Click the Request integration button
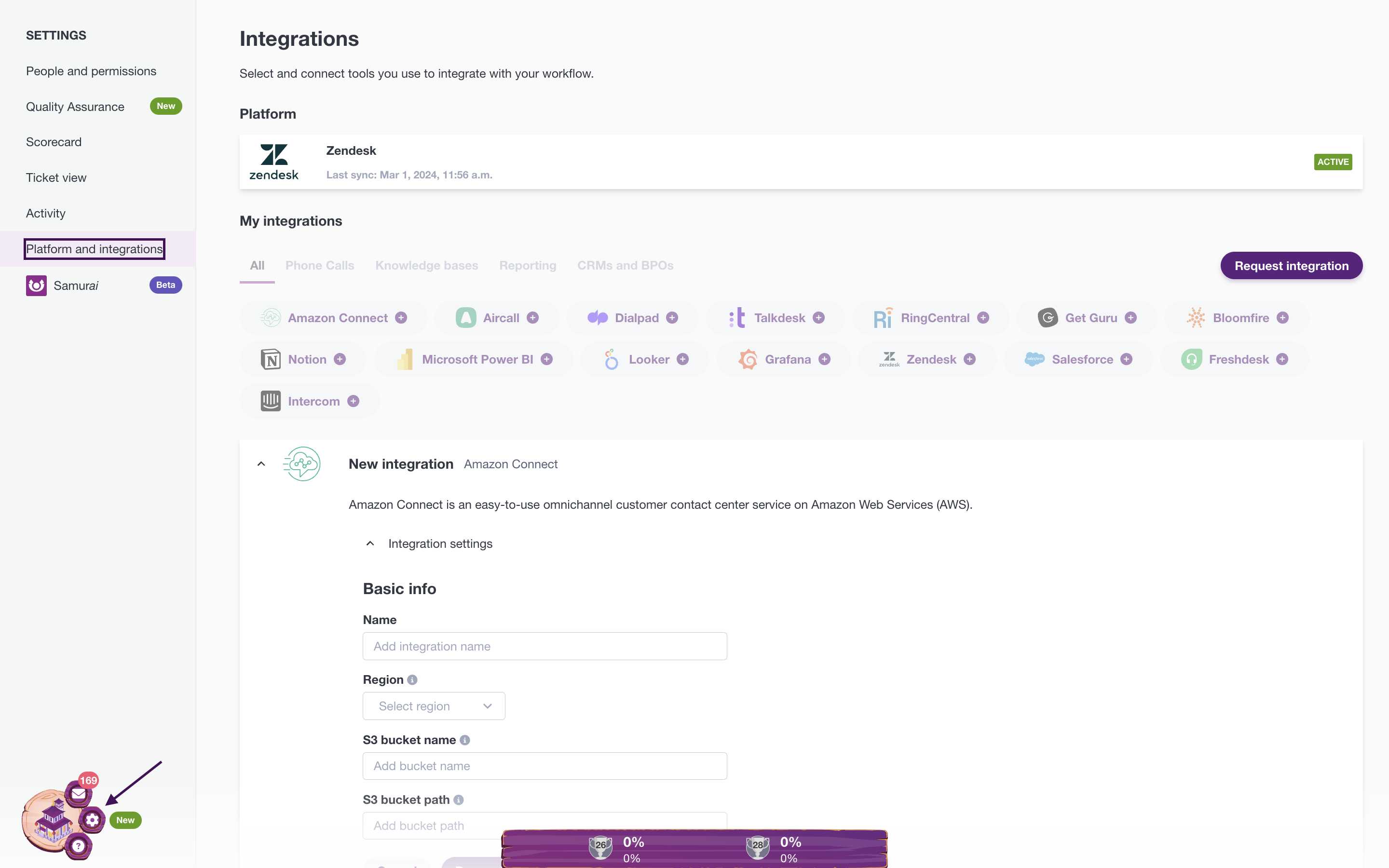The image size is (1389, 868). pos(1292,265)
